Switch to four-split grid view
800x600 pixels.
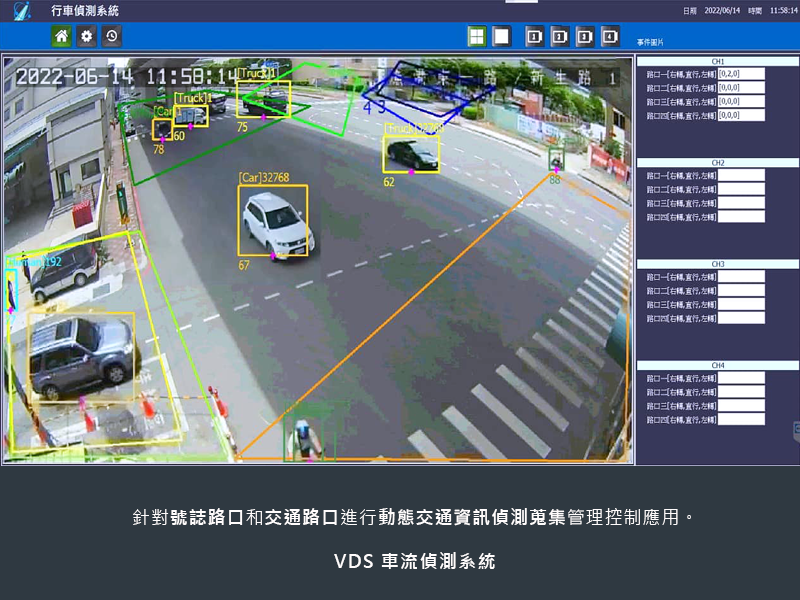[x=477, y=36]
